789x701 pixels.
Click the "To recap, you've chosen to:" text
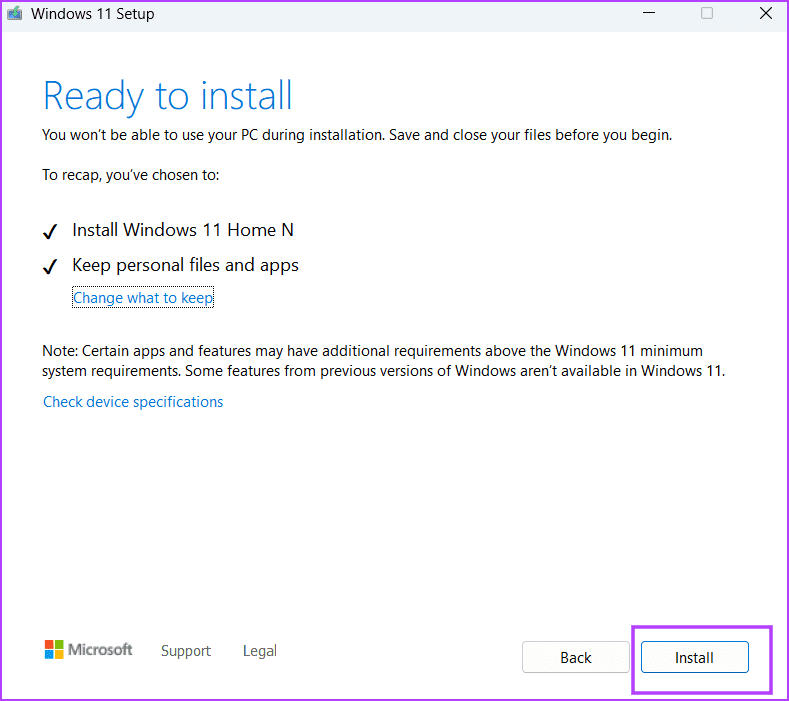[x=131, y=175]
